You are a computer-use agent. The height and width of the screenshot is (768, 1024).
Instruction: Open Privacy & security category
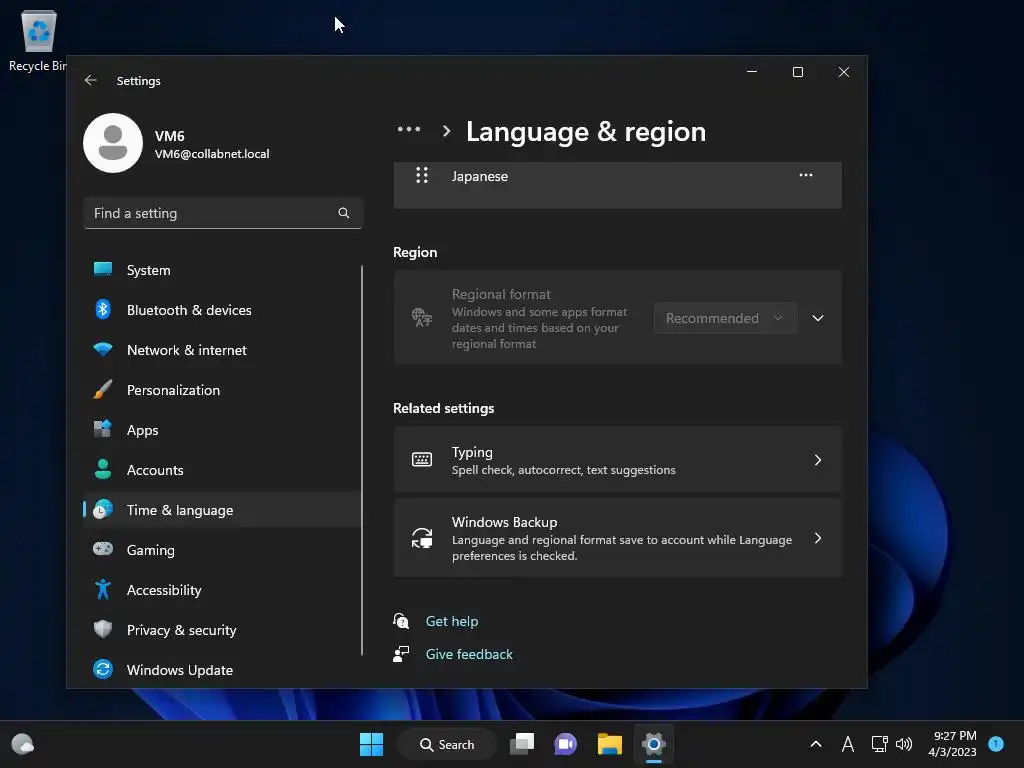(222, 630)
